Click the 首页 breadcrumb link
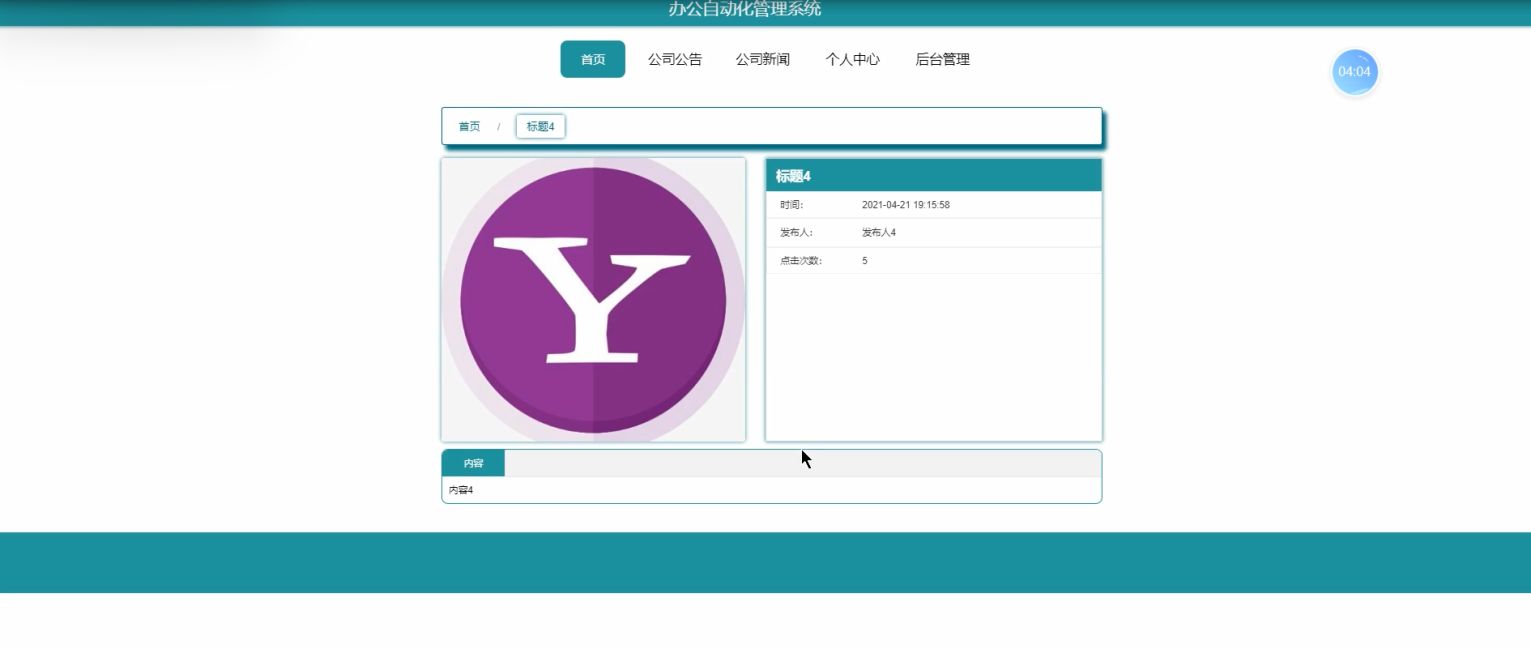This screenshot has width=1531, height=649. 469,126
